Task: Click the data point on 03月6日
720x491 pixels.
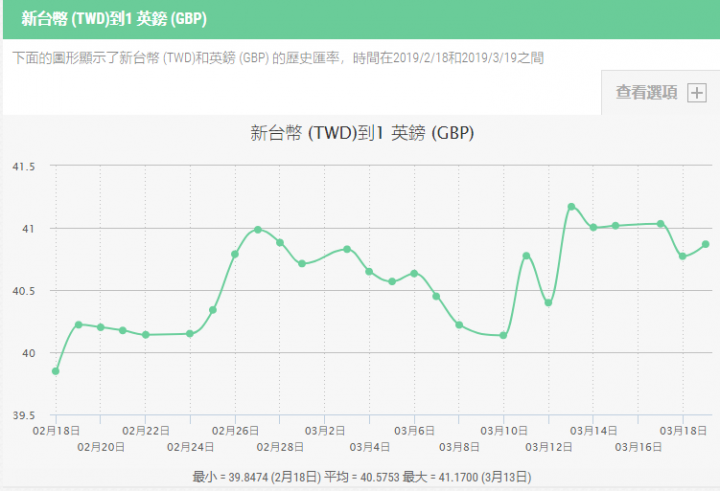Action: pos(414,273)
